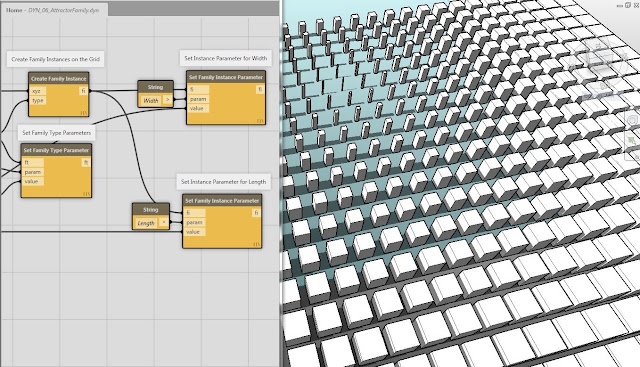Screen dimensions: 640x367
Task: Click the 'Set Family Type Parameters' note label
Action: click(56, 133)
